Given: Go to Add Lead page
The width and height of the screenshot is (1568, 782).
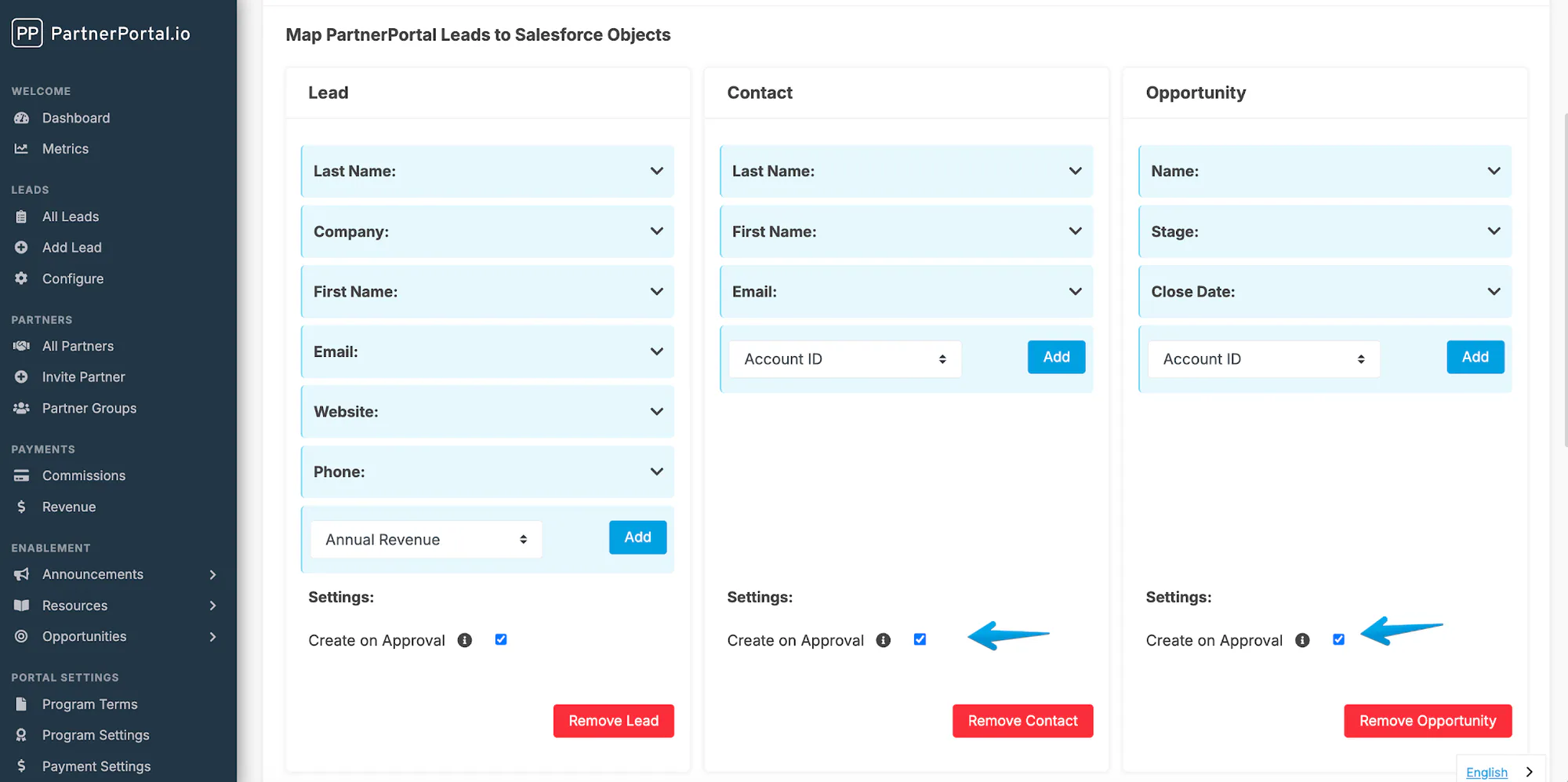Looking at the screenshot, I should pyautogui.click(x=72, y=247).
